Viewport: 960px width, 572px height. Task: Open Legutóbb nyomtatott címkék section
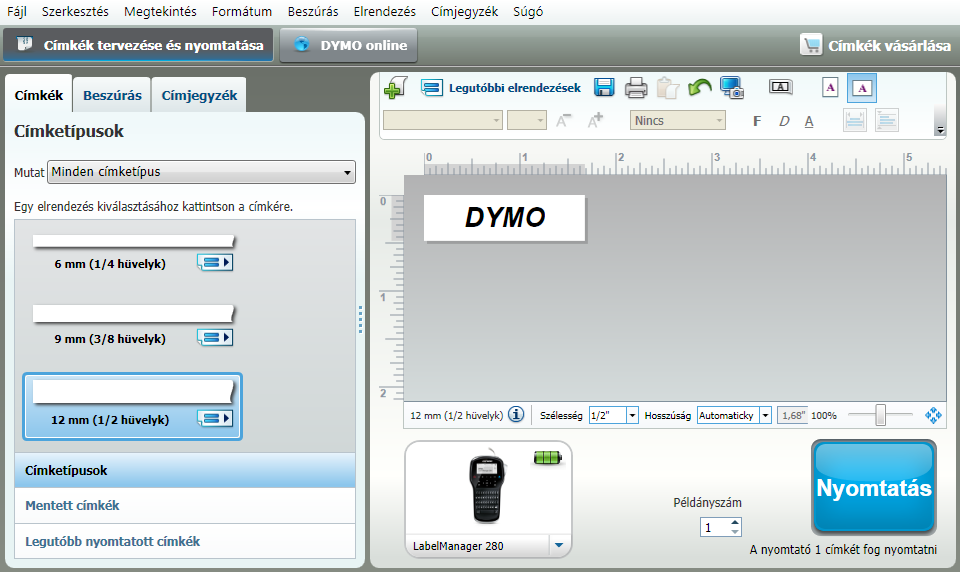pos(185,541)
